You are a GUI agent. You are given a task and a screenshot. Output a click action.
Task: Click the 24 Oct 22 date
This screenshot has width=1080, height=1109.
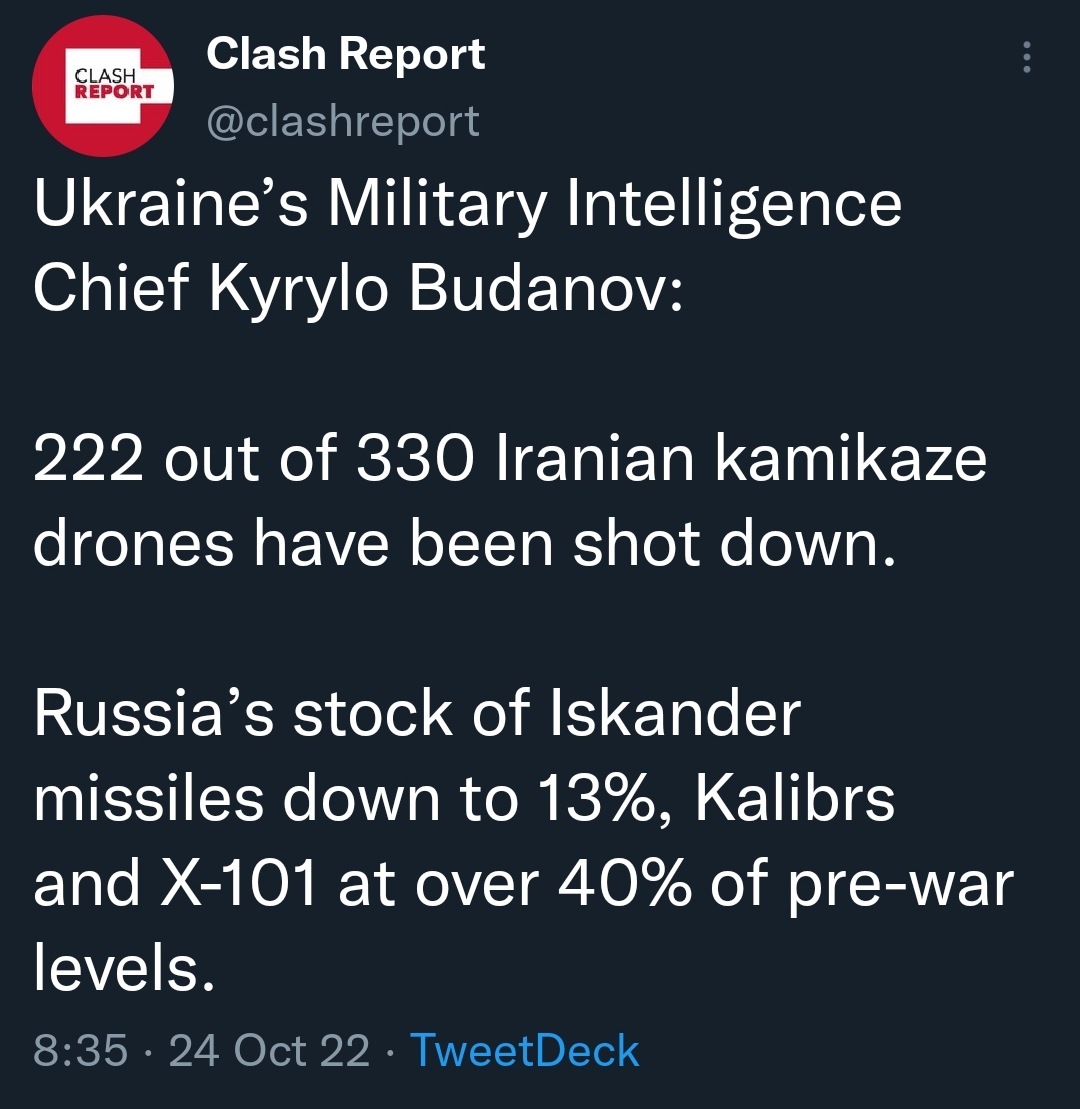(269, 1052)
